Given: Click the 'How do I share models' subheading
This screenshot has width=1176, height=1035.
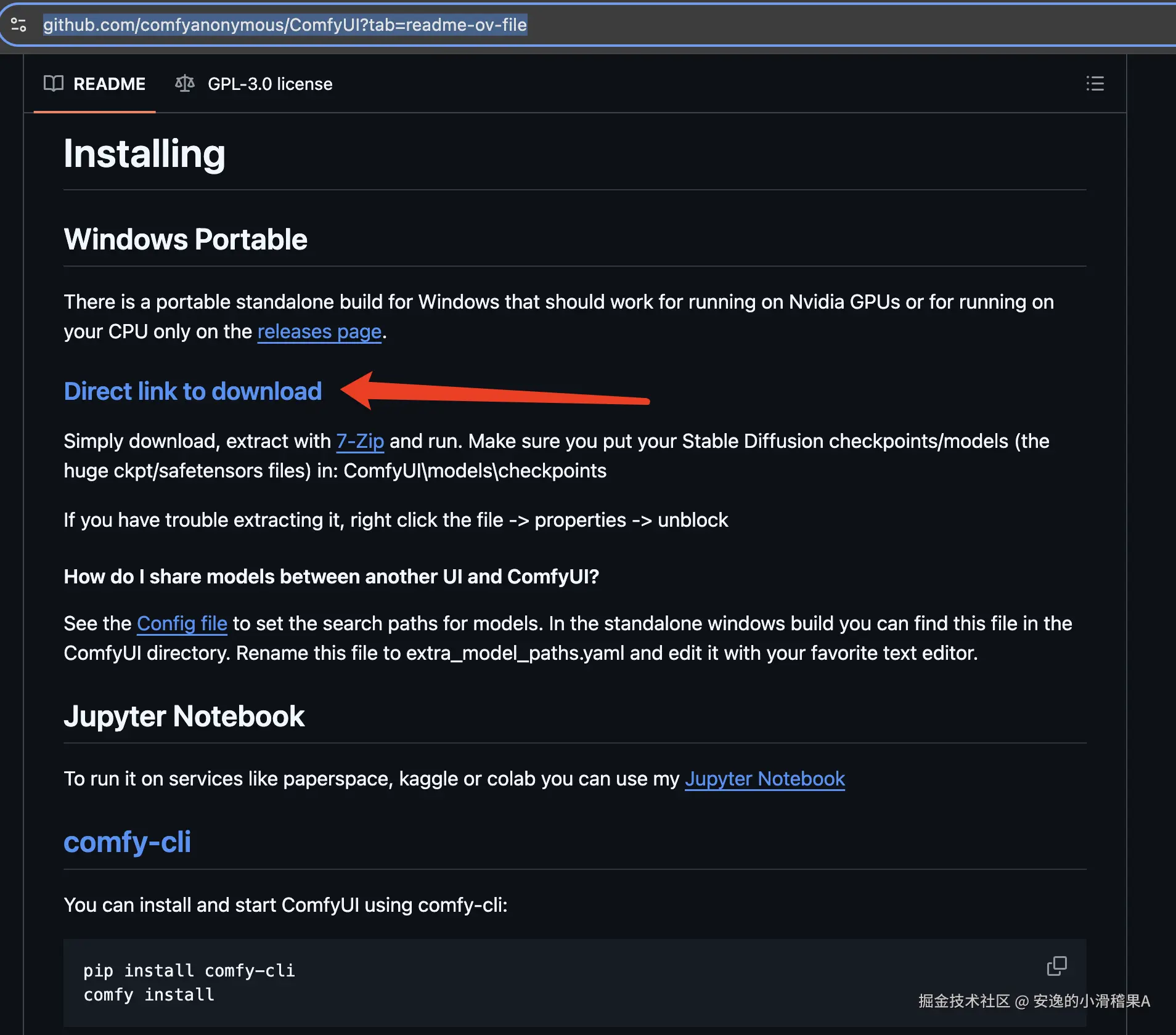Looking at the screenshot, I should click(332, 577).
